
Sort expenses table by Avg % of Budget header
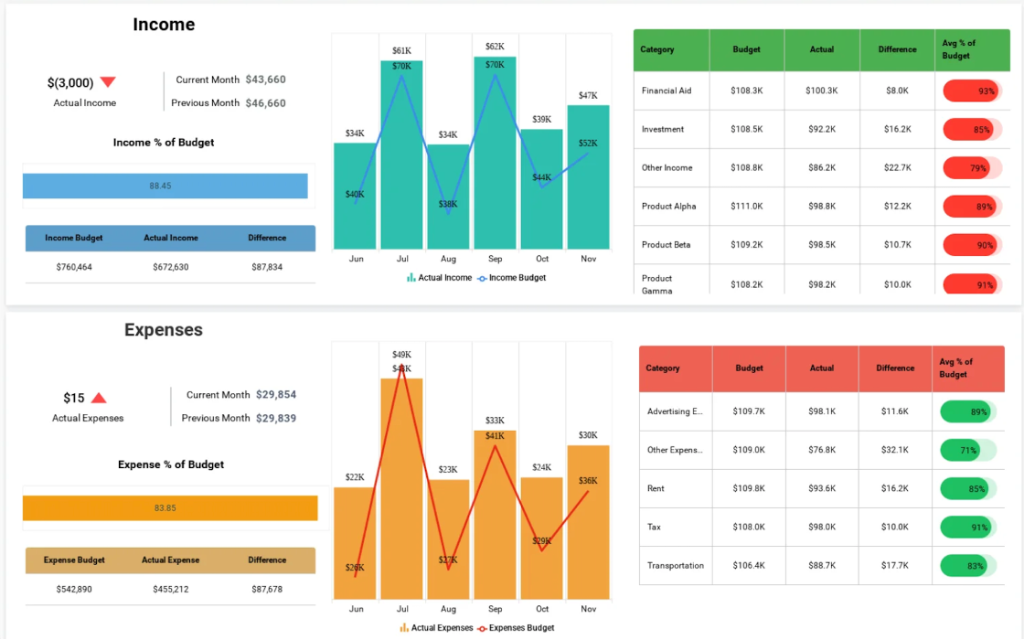pos(968,369)
